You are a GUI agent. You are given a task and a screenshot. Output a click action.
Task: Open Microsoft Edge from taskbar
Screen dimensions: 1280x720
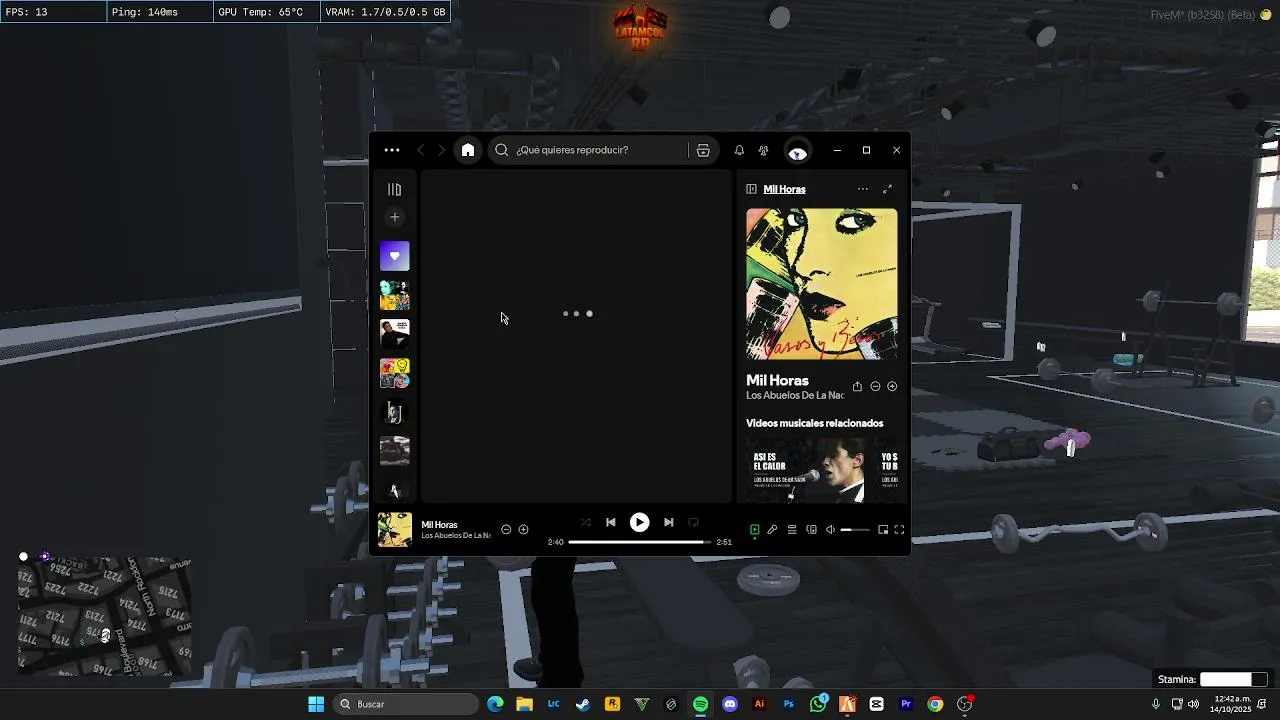(495, 704)
